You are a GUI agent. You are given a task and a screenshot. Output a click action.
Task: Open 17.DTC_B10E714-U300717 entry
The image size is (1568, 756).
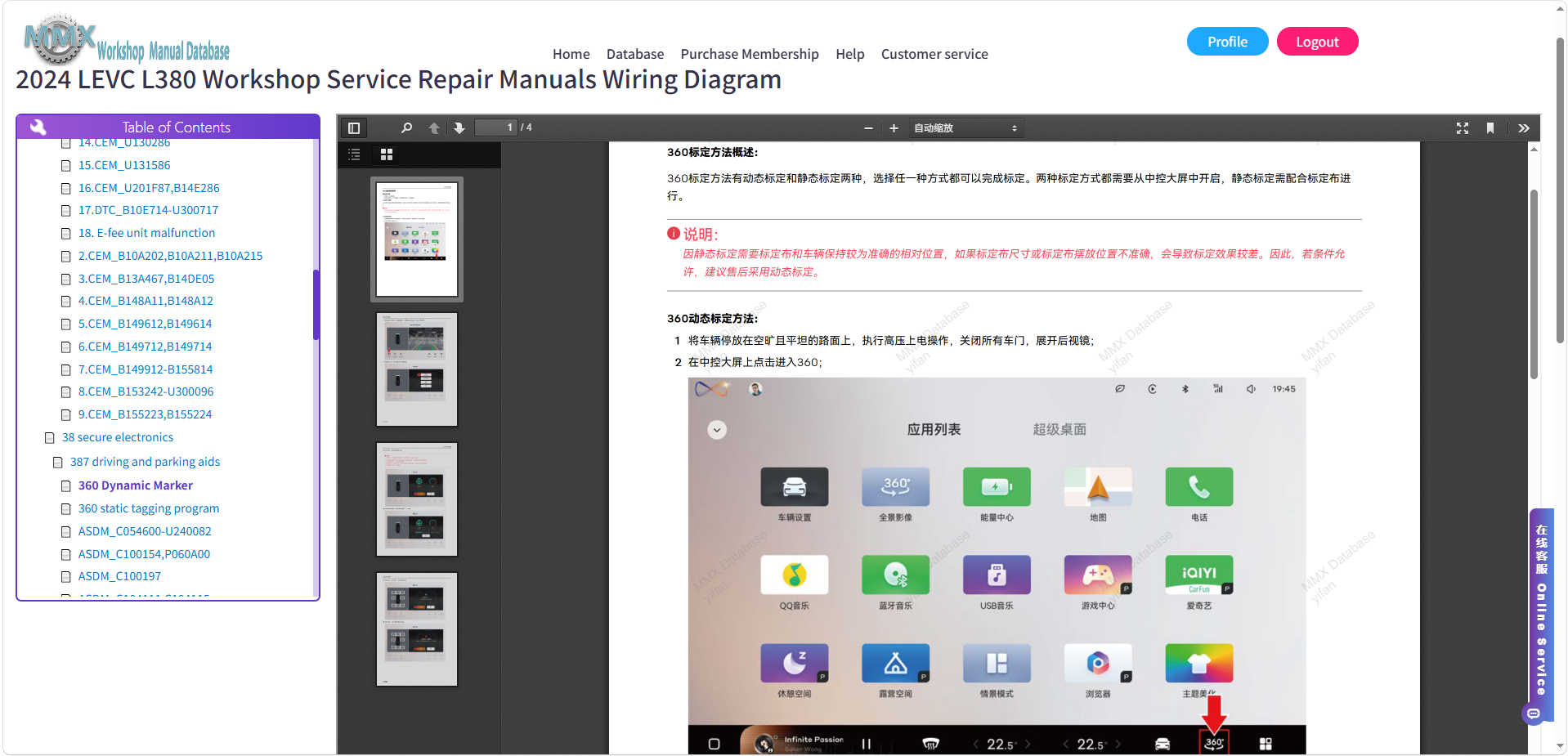pos(148,210)
